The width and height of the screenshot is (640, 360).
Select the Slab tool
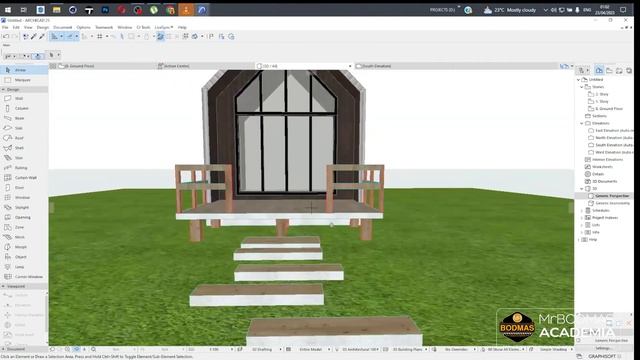pyautogui.click(x=24, y=128)
